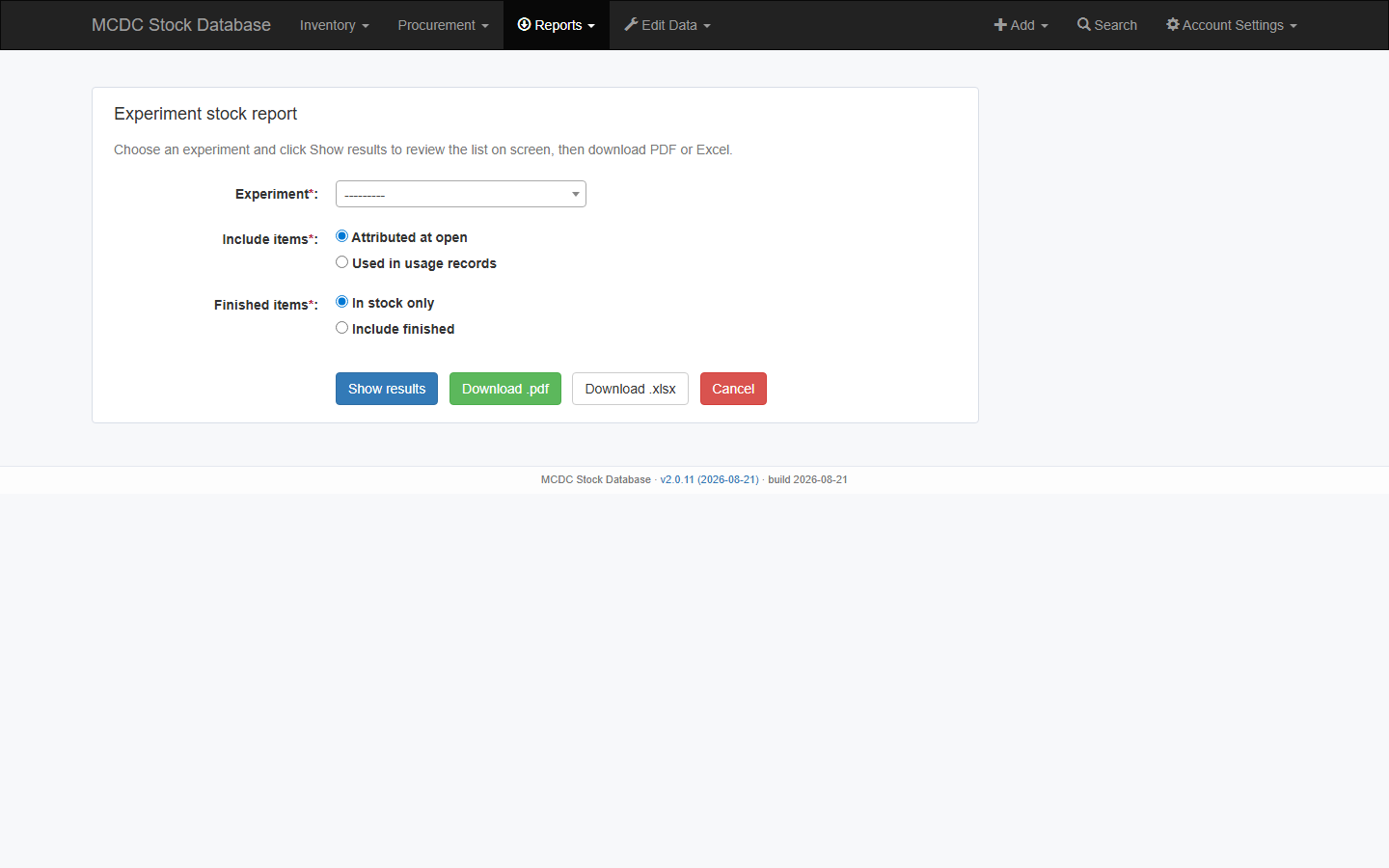Open the Inventory dropdown menu
The height and width of the screenshot is (868, 1389).
334,25
